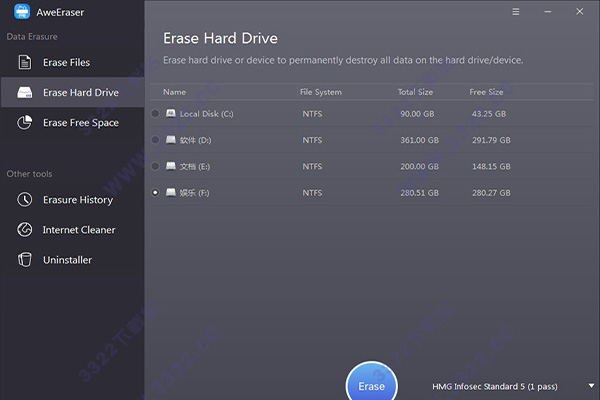Click the 'Data Erasure' sidebar label
The image size is (600, 400).
coord(32,36)
